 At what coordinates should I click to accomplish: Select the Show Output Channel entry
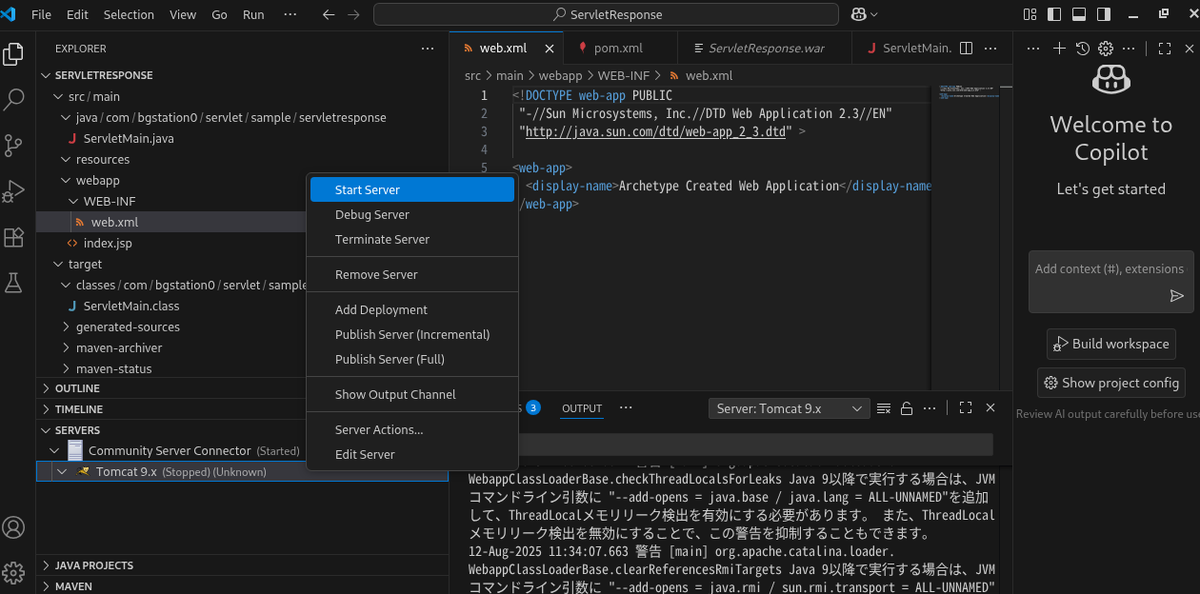[x=412, y=395]
